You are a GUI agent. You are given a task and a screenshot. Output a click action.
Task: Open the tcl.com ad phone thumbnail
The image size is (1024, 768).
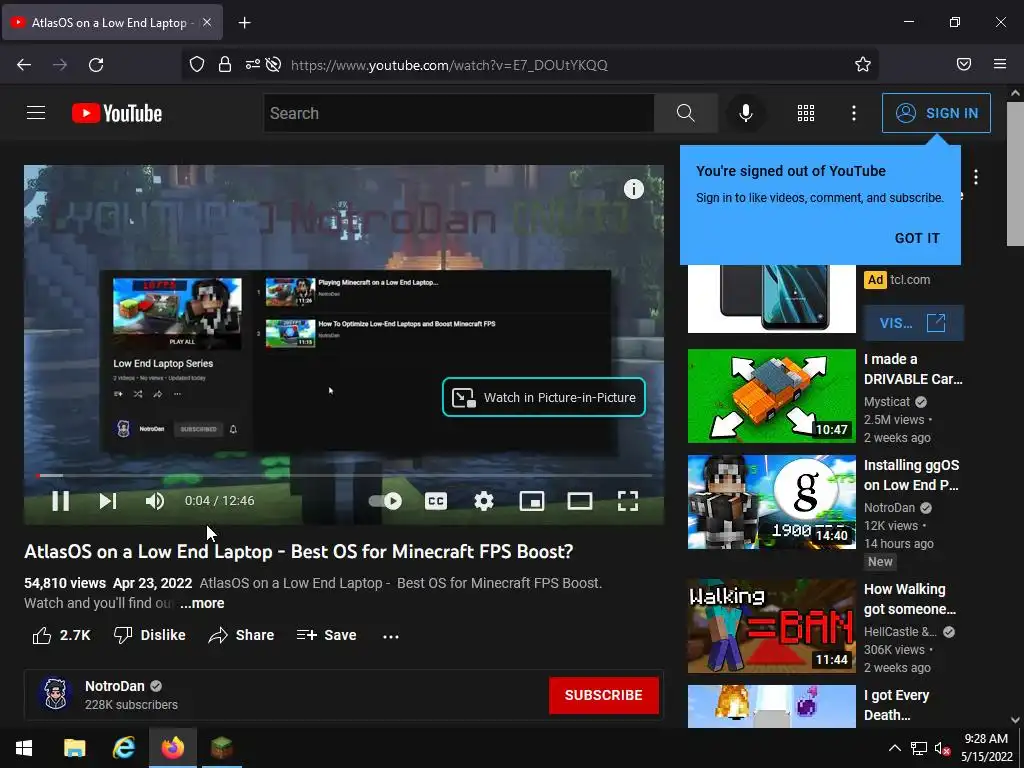tap(771, 298)
